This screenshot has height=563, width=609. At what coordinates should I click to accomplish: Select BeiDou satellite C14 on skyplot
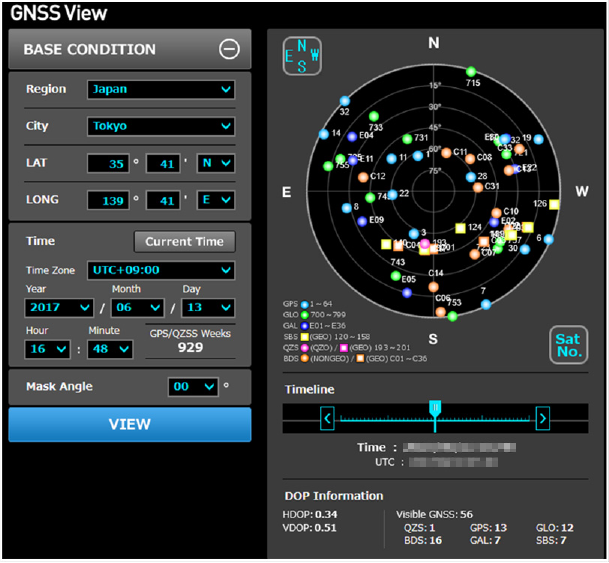433,287
